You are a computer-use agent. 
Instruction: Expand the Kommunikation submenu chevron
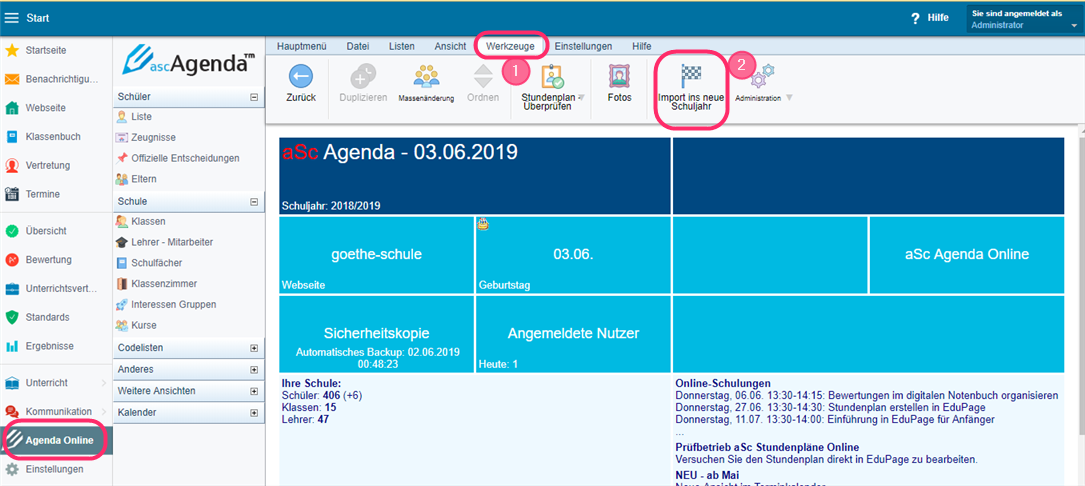tap(104, 411)
